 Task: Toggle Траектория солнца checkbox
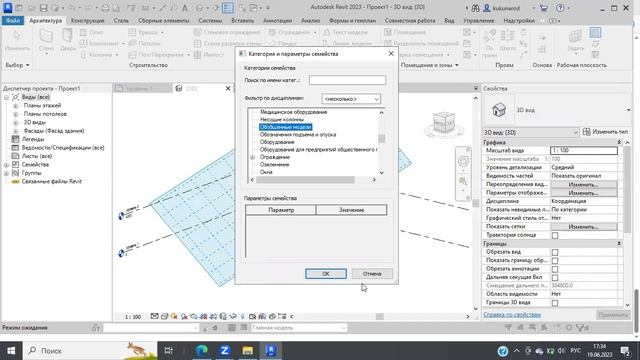pyautogui.click(x=555, y=236)
